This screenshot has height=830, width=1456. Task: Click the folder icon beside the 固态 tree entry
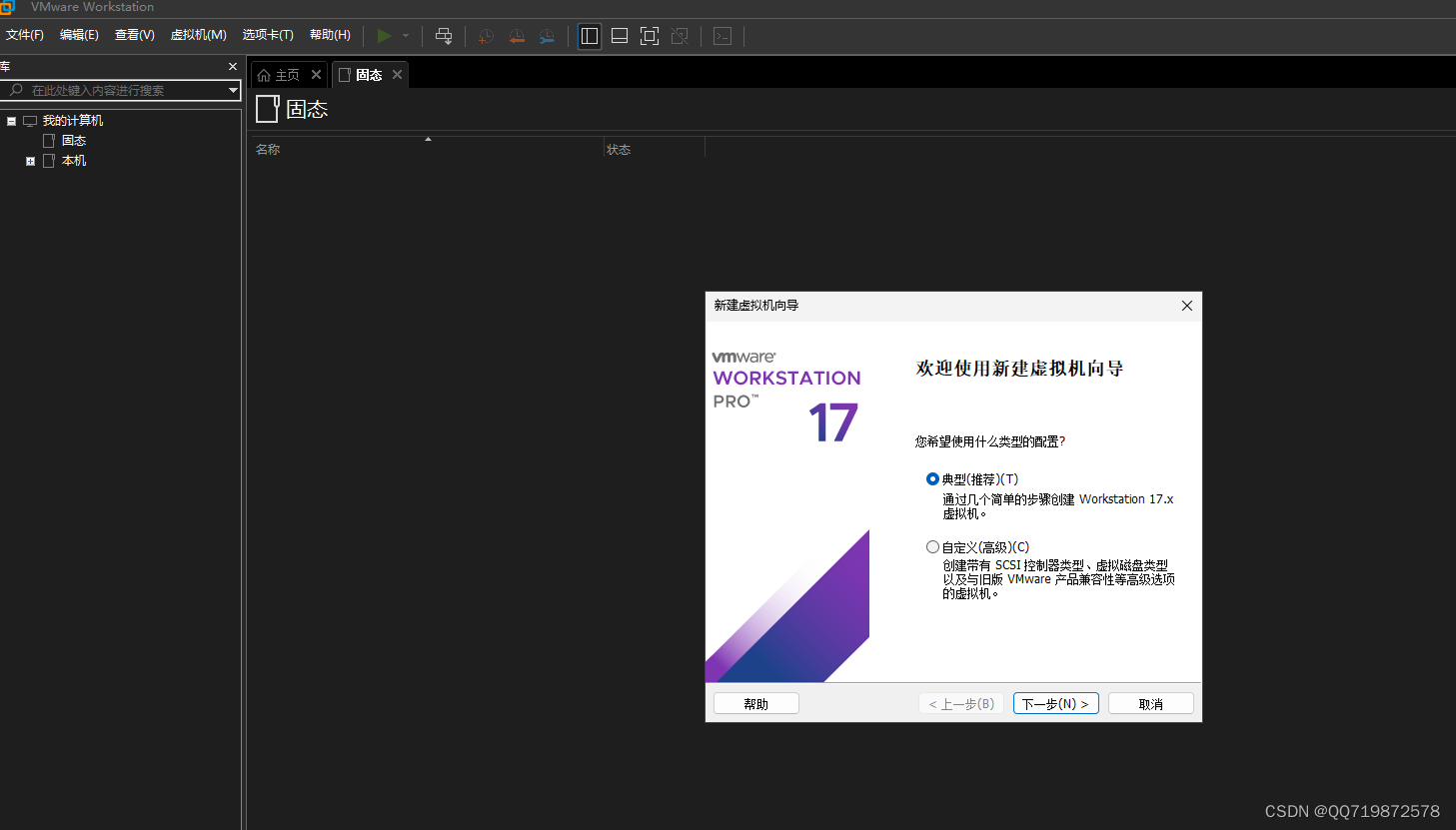(x=49, y=141)
